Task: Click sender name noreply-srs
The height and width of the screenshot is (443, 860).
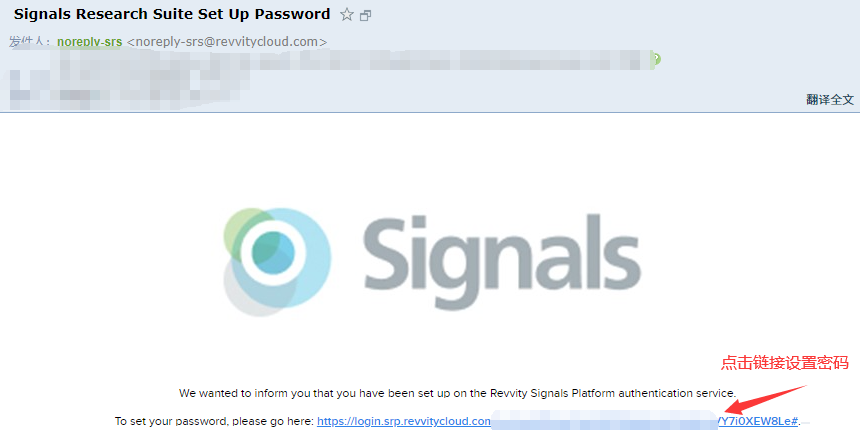Action: [90, 42]
